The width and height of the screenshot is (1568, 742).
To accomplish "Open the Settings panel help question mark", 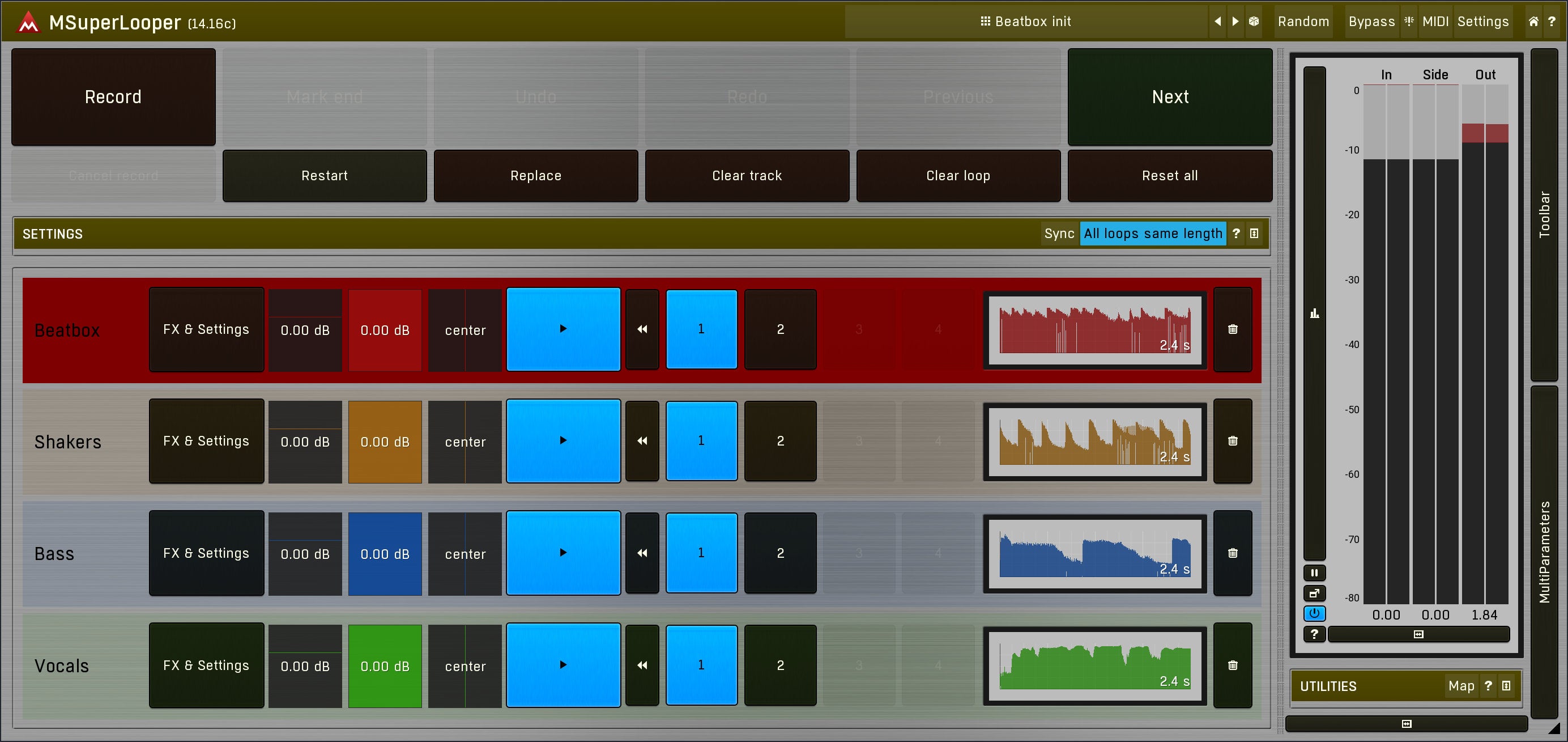I will [x=1235, y=234].
